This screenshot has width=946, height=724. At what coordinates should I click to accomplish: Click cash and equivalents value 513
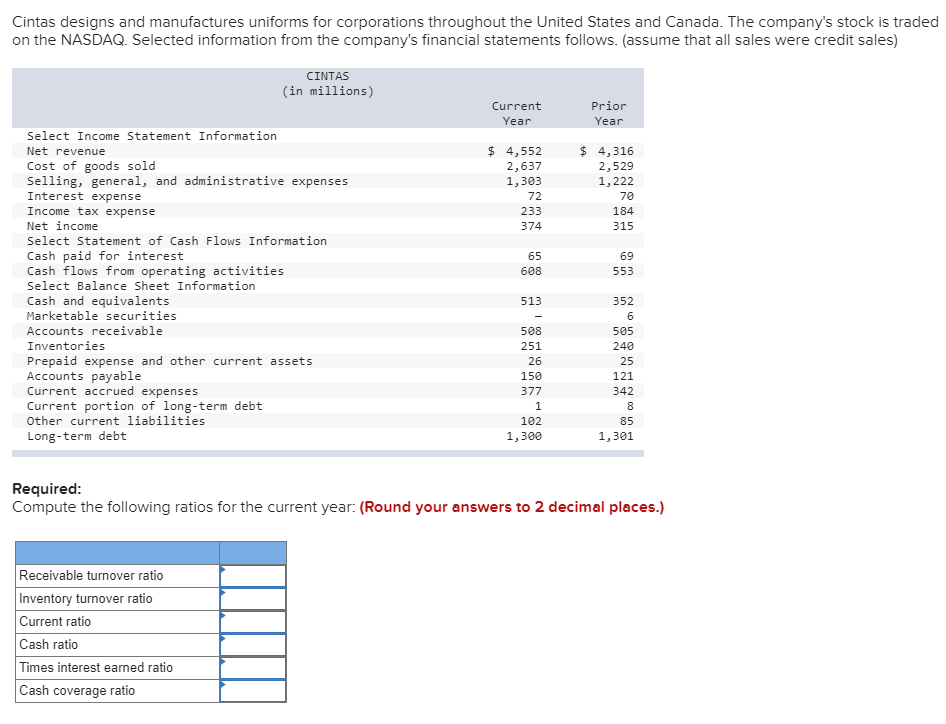[531, 301]
